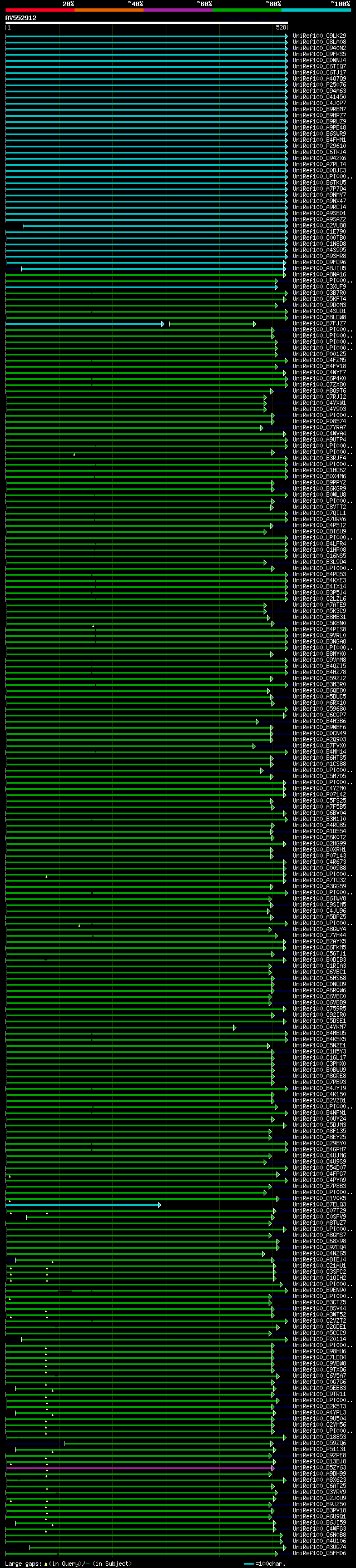
Task: Click the last label UniRef100_Q5FH06
Action: (x=319, y=1553)
